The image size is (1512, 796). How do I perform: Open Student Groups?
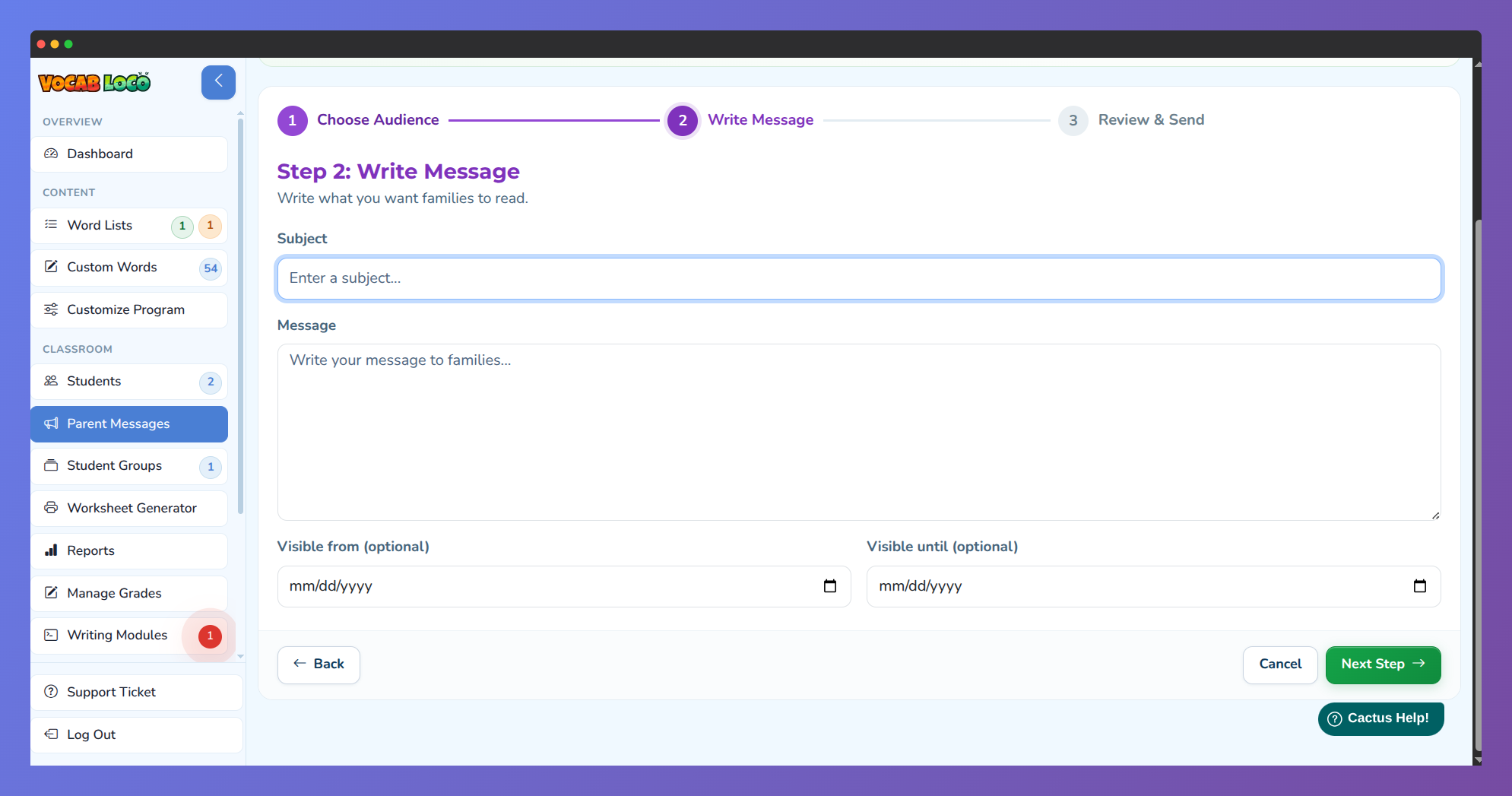click(x=129, y=466)
